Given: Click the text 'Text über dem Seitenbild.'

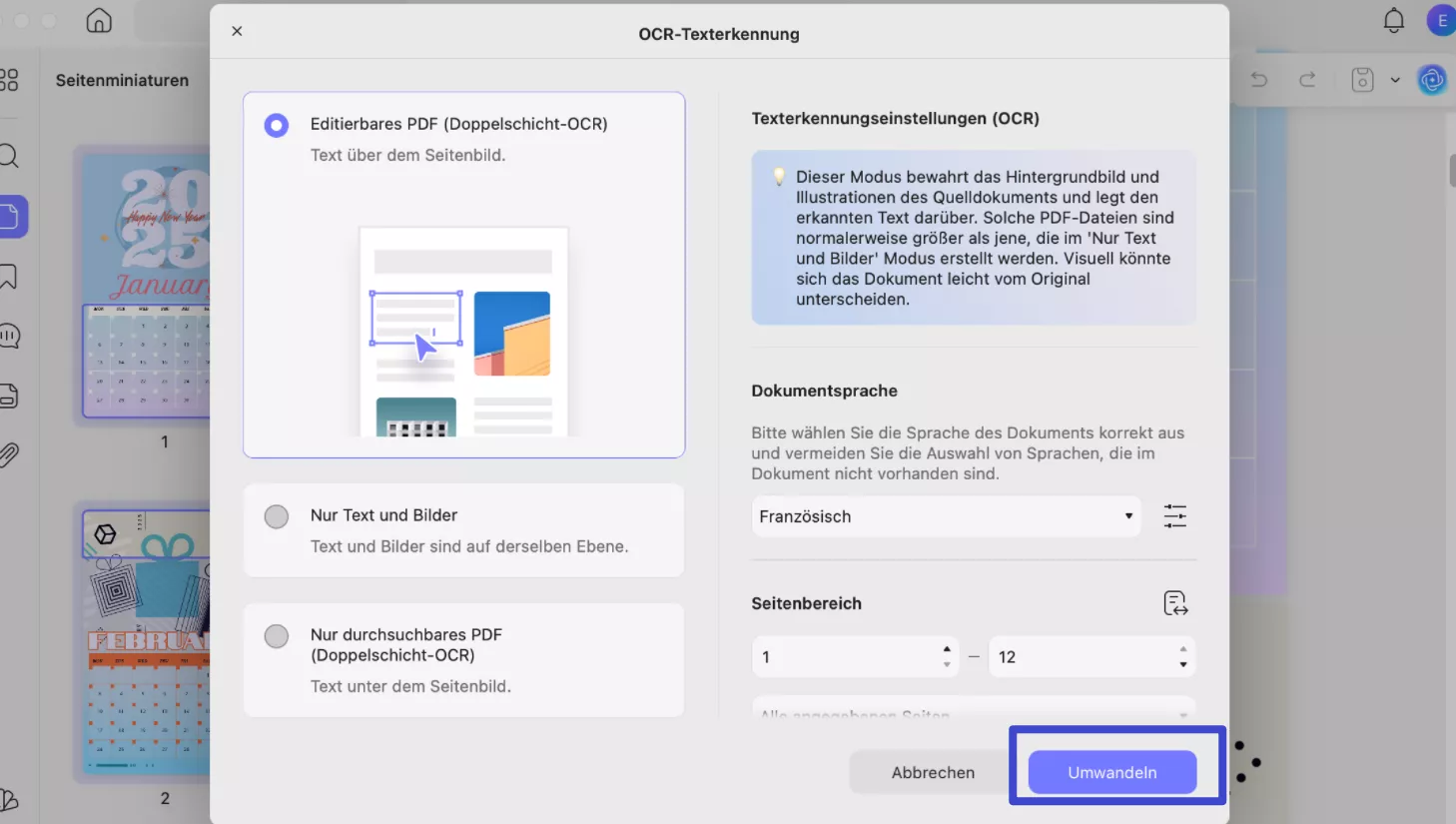Looking at the screenshot, I should point(407,155).
